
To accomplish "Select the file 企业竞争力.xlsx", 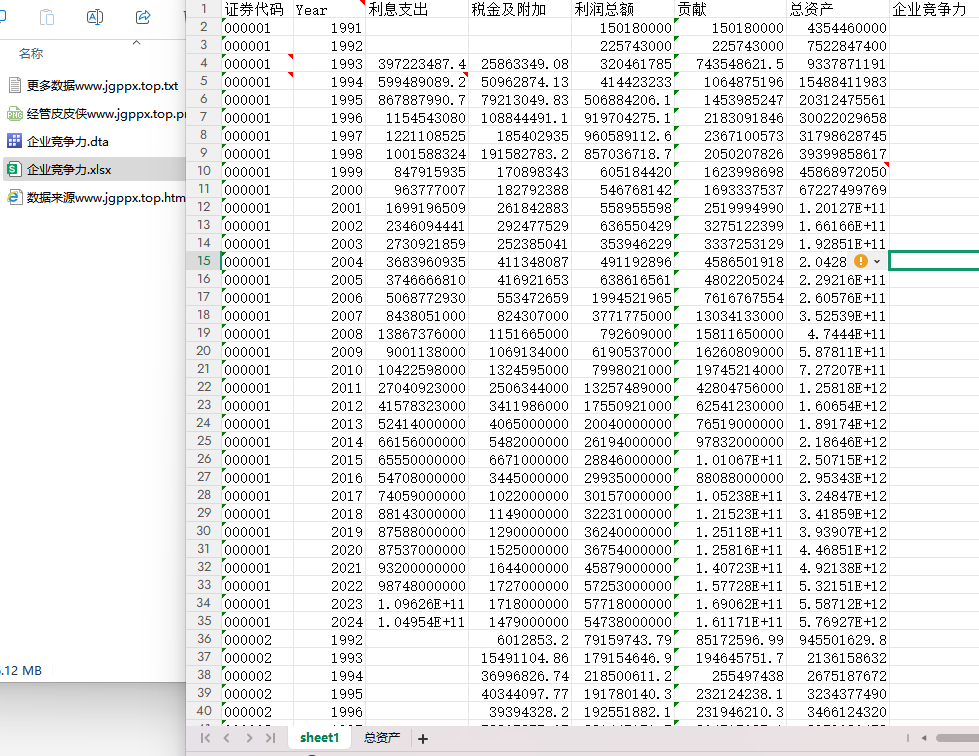I will (94, 170).
